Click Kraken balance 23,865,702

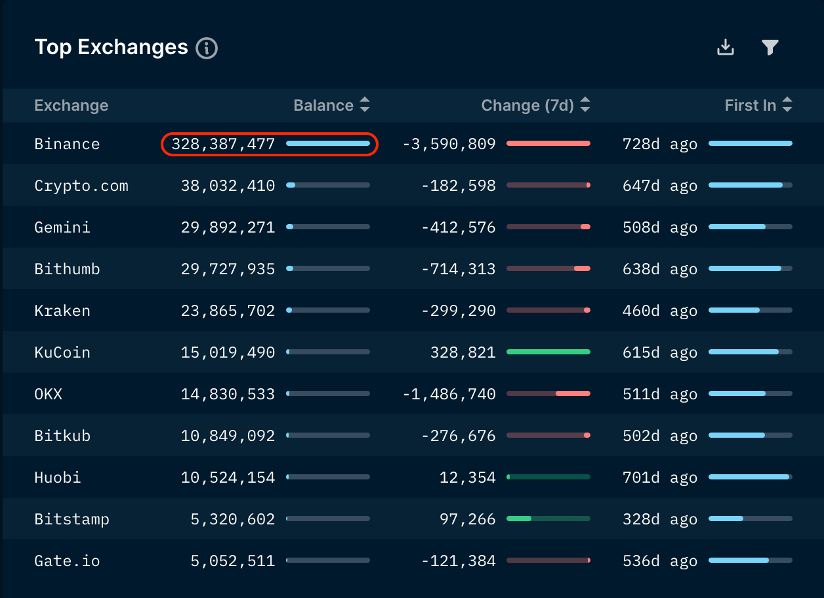[x=228, y=311]
